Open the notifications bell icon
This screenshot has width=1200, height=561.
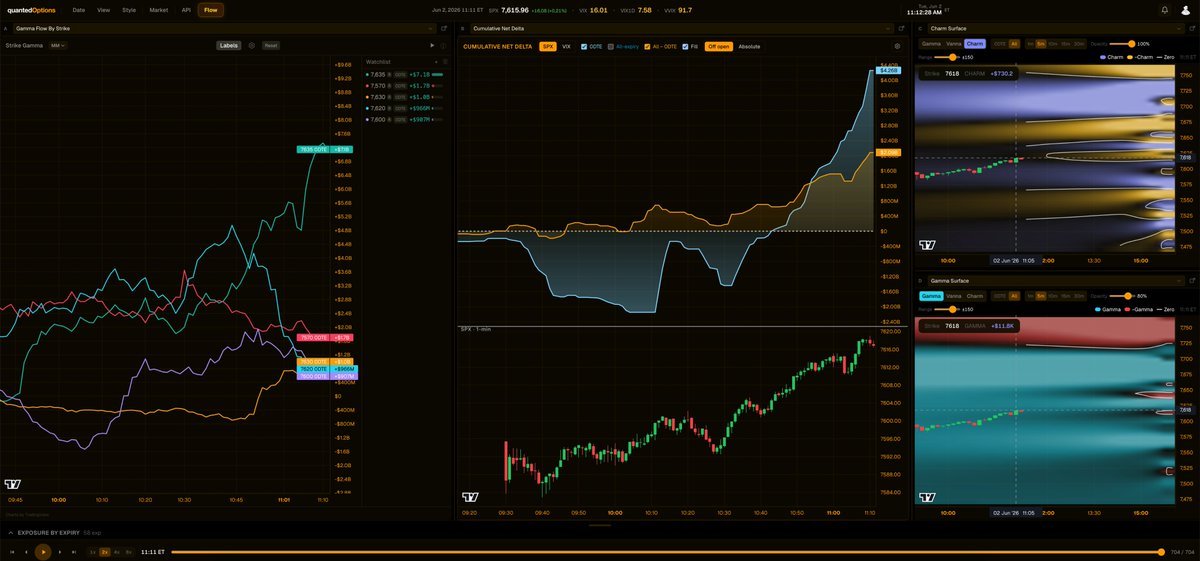click(1165, 10)
